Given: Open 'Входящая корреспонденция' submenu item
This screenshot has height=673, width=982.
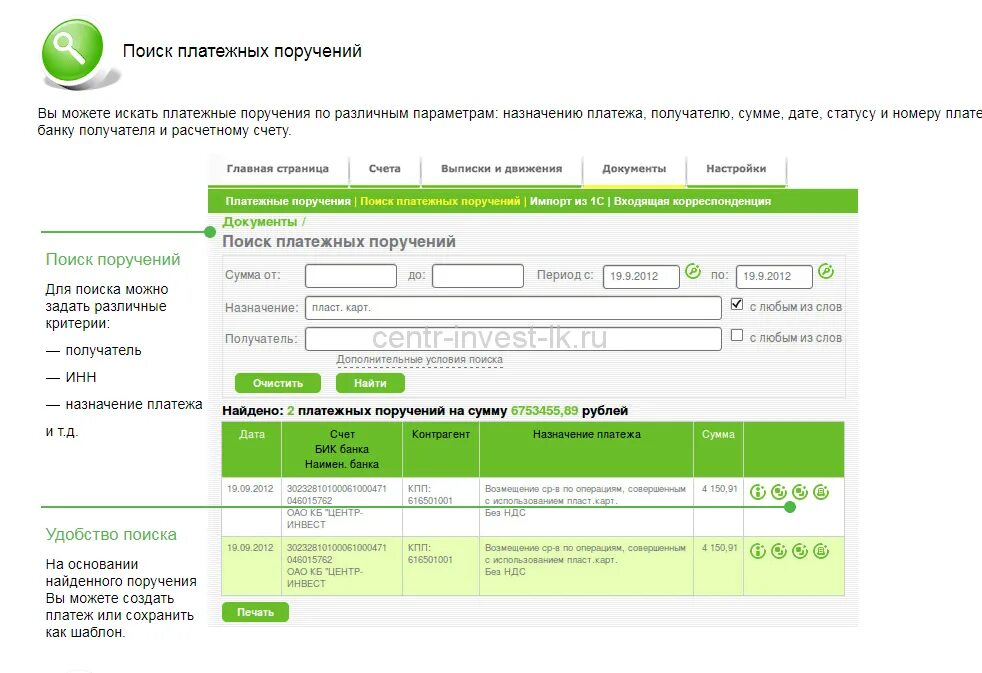Looking at the screenshot, I should point(692,202).
